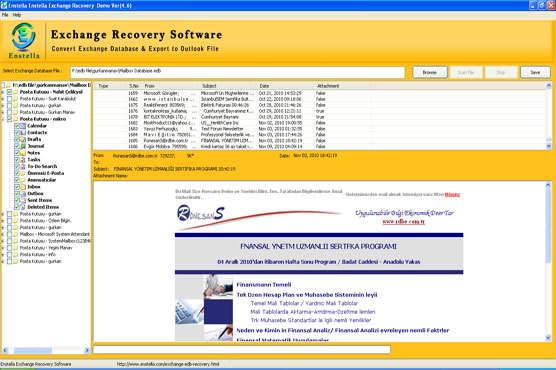Image resolution: width=556 pixels, height=370 pixels.
Task: Collapse the Posta Kutusu - mikro node
Action: [x=3, y=119]
